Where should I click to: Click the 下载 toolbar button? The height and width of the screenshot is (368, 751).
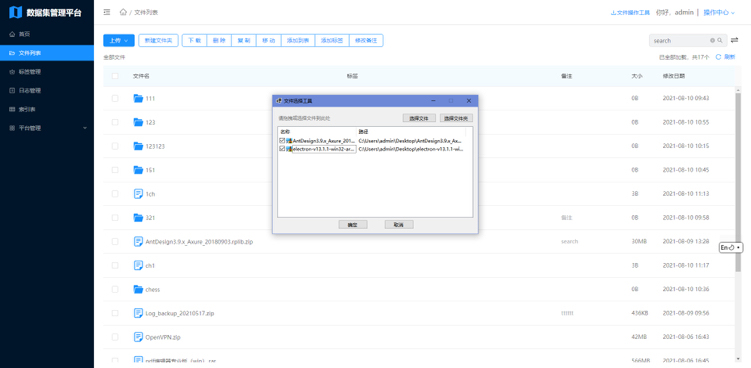pos(194,41)
